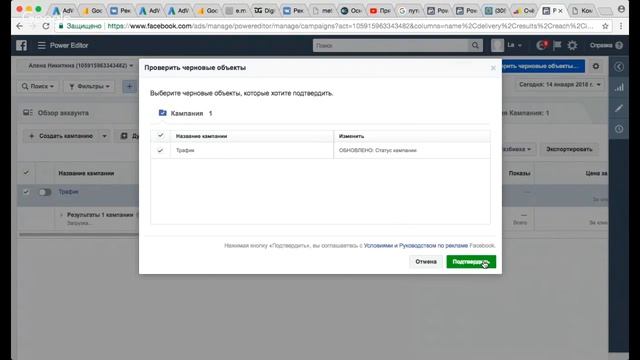Image resolution: width=640 pixels, height=360 pixels.
Task: Open the clock history icon in right sidebar
Action: [x=619, y=129]
